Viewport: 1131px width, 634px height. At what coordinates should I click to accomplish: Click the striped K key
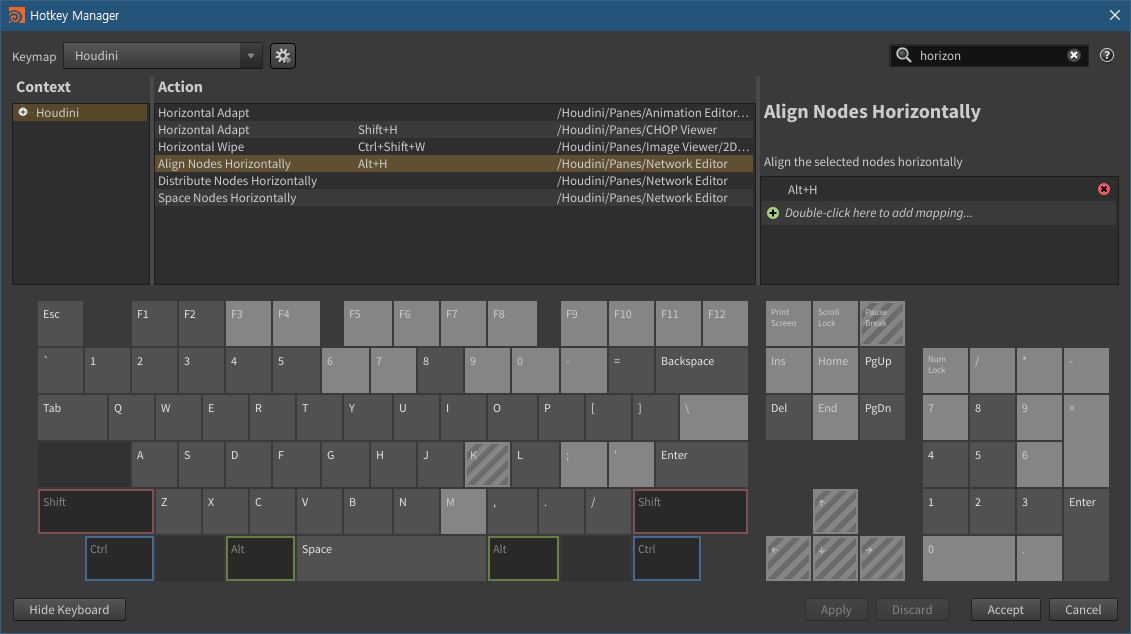tap(488, 465)
